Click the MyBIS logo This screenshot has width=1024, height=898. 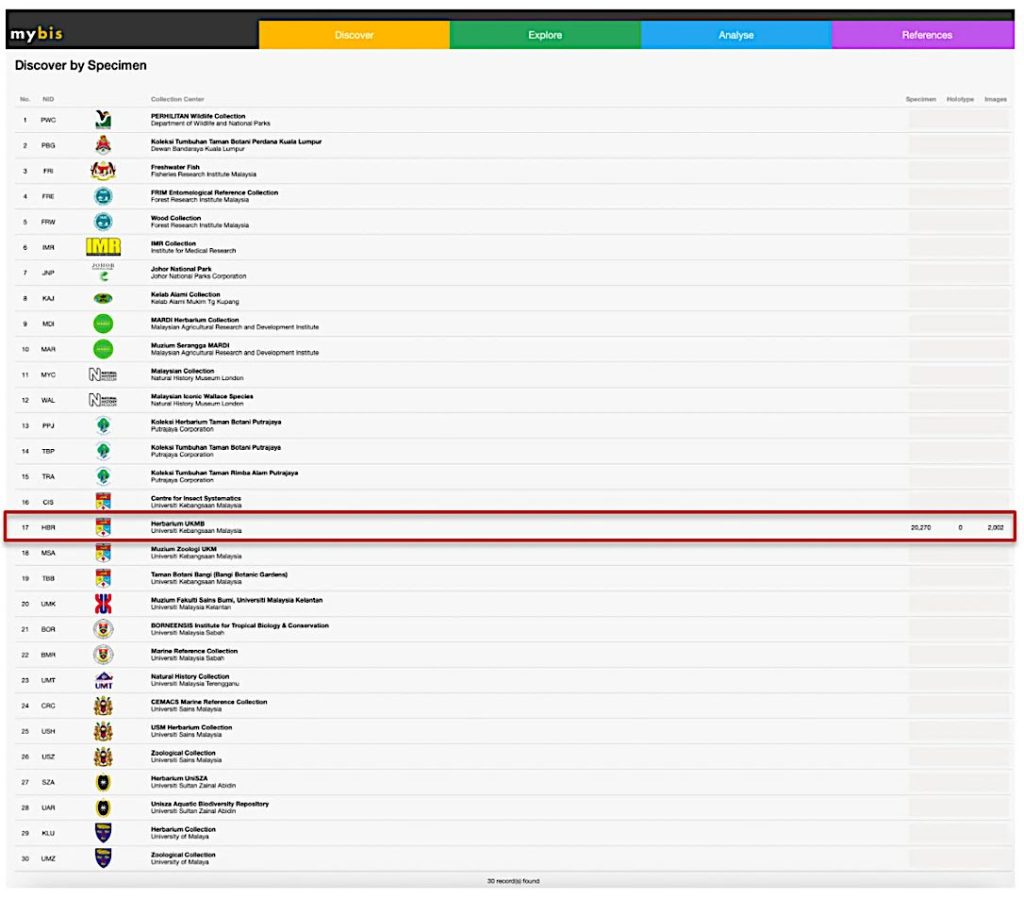37,34
